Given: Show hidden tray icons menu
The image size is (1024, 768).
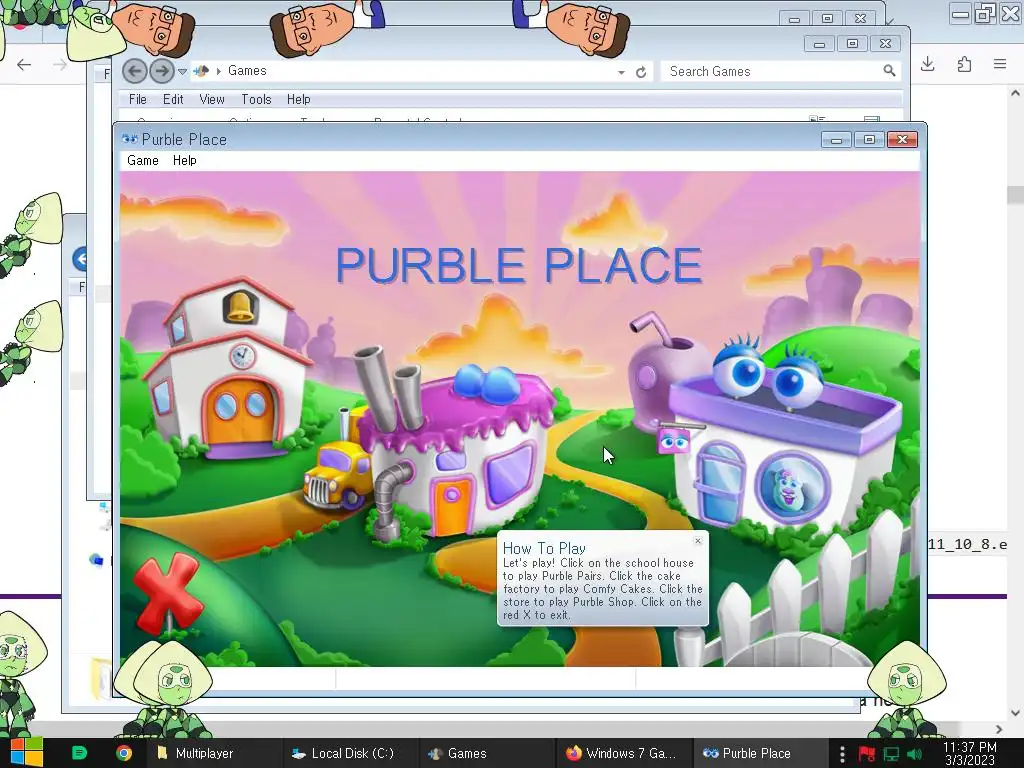Looking at the screenshot, I should [842, 754].
